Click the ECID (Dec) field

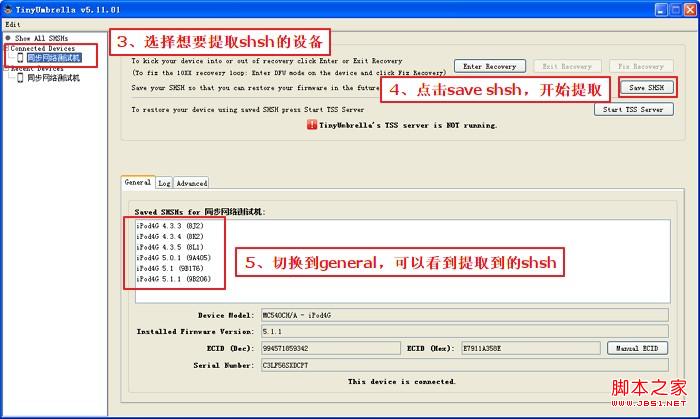[331, 348]
